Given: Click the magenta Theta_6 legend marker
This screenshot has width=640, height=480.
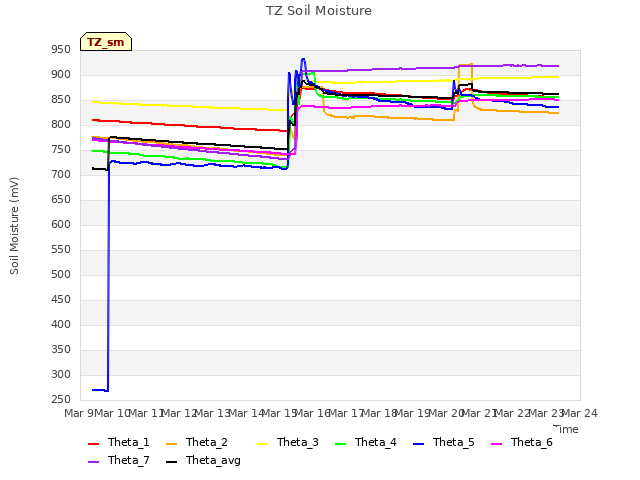Looking at the screenshot, I should (x=496, y=444).
